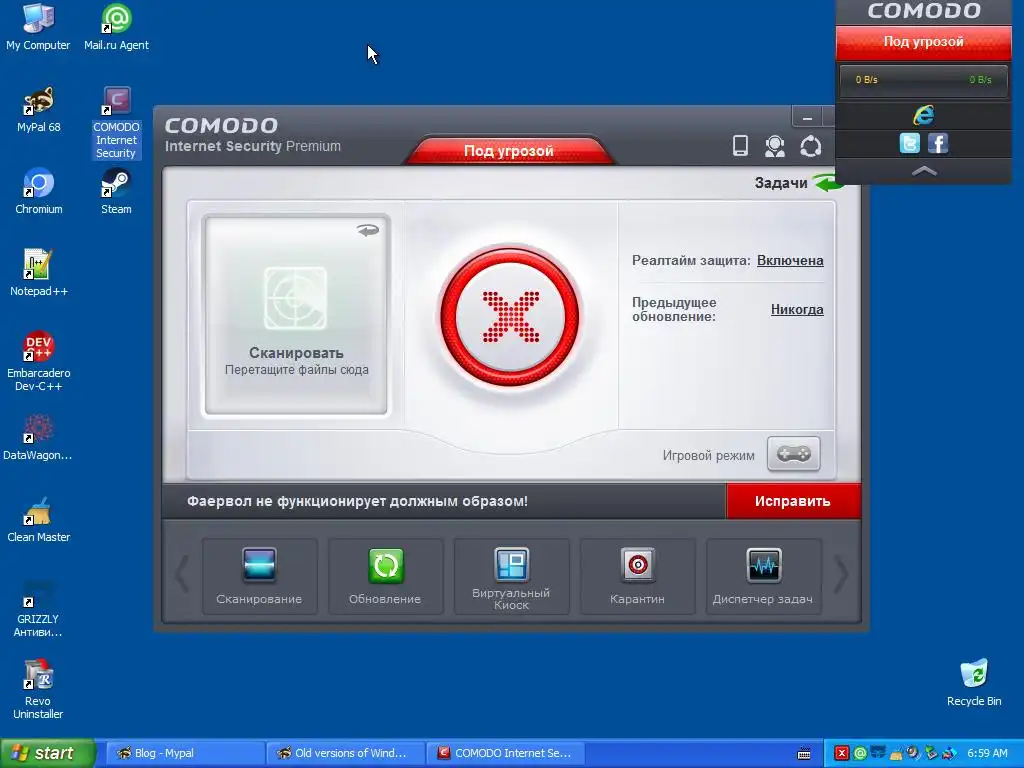Image resolution: width=1024 pixels, height=768 pixels.
Task: Minimize the COMODO Internet Security window
Action: 807,118
